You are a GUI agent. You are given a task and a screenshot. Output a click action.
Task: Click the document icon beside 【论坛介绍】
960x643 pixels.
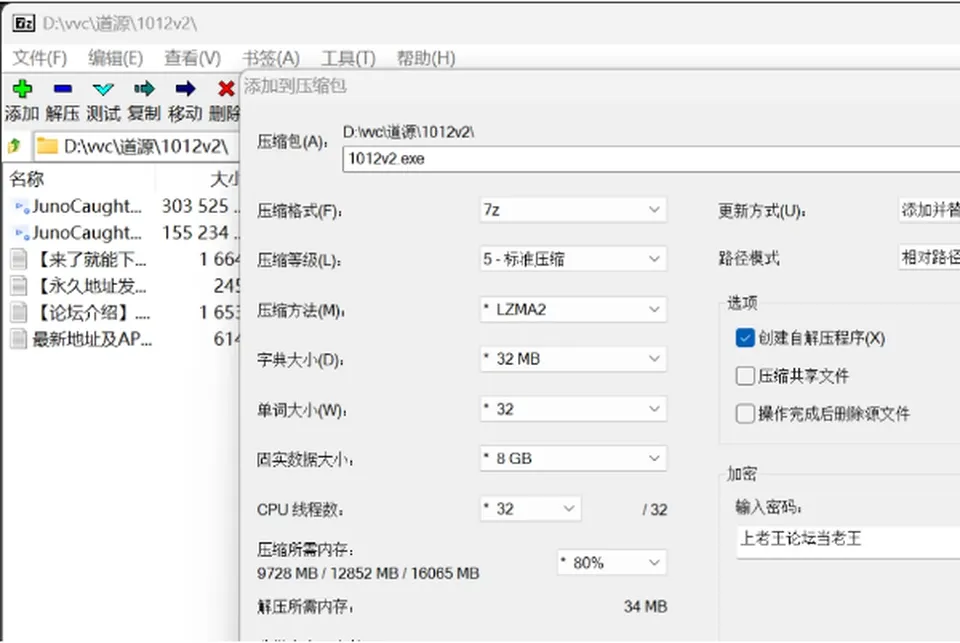(x=20, y=312)
